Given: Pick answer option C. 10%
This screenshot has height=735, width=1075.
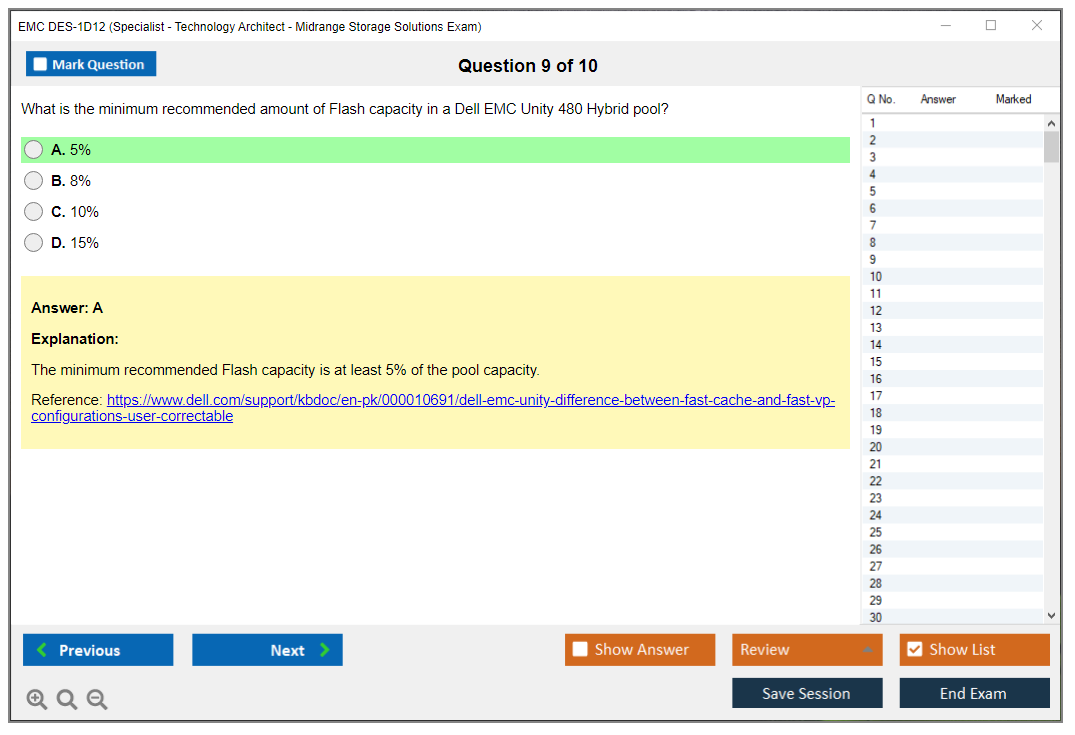Looking at the screenshot, I should coord(34,212).
